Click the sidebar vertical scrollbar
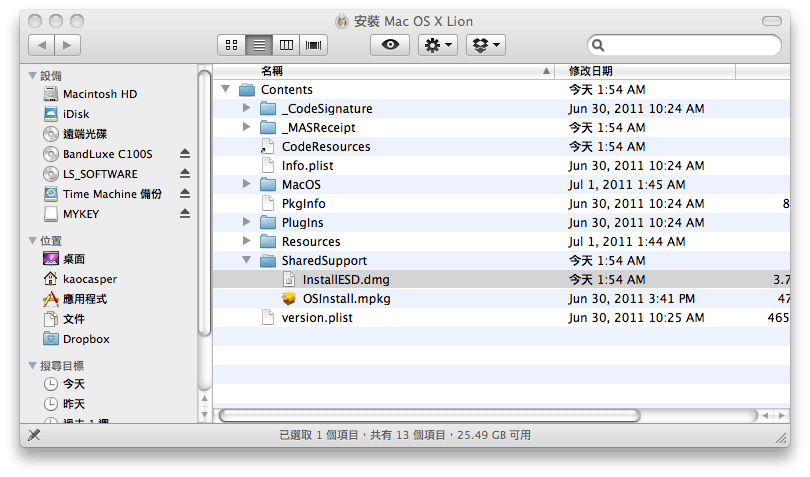 click(205, 203)
